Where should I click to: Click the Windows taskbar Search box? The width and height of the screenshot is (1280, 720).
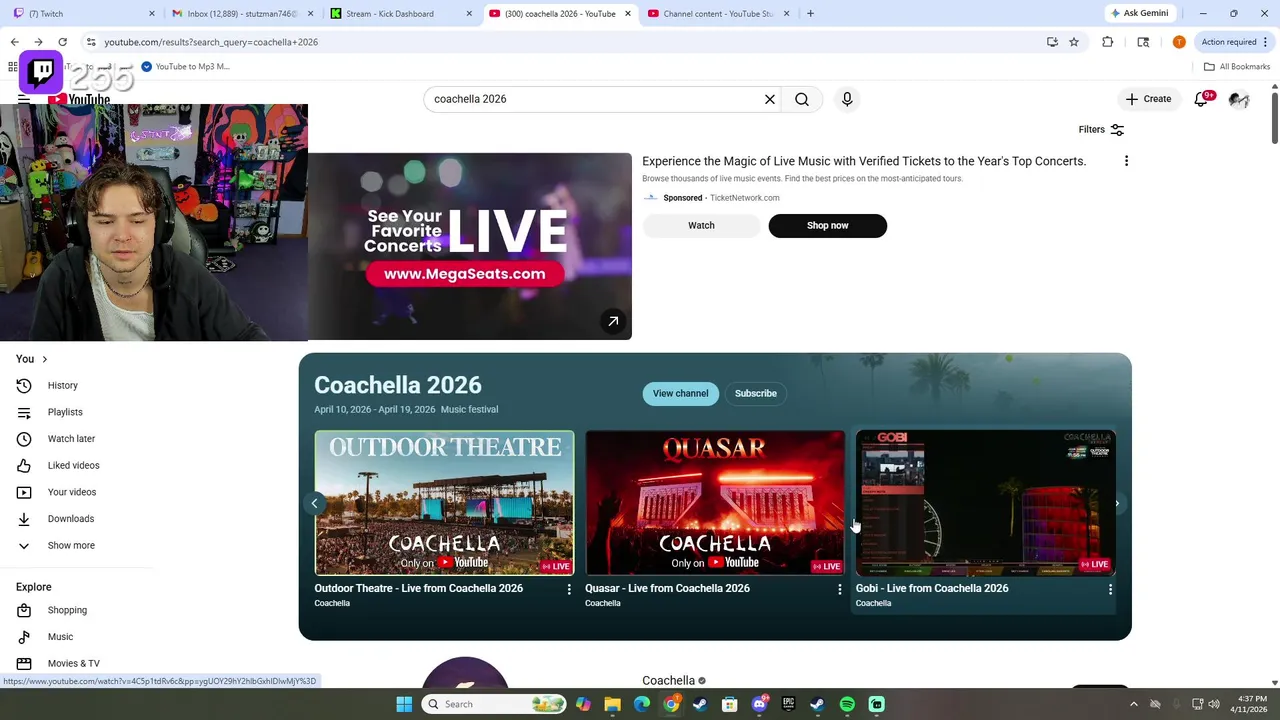494,704
